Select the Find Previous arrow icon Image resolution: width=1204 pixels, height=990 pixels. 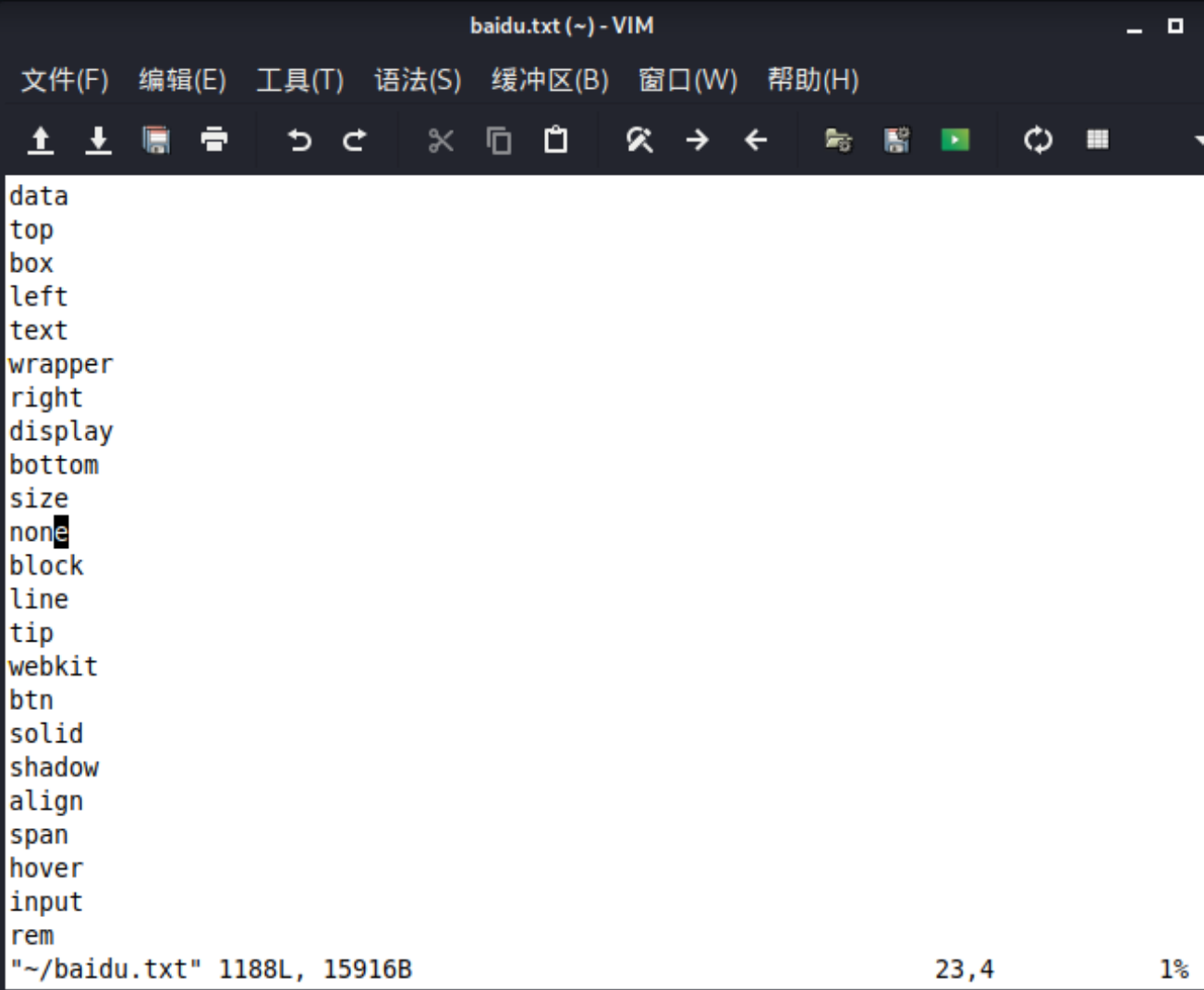click(x=755, y=141)
